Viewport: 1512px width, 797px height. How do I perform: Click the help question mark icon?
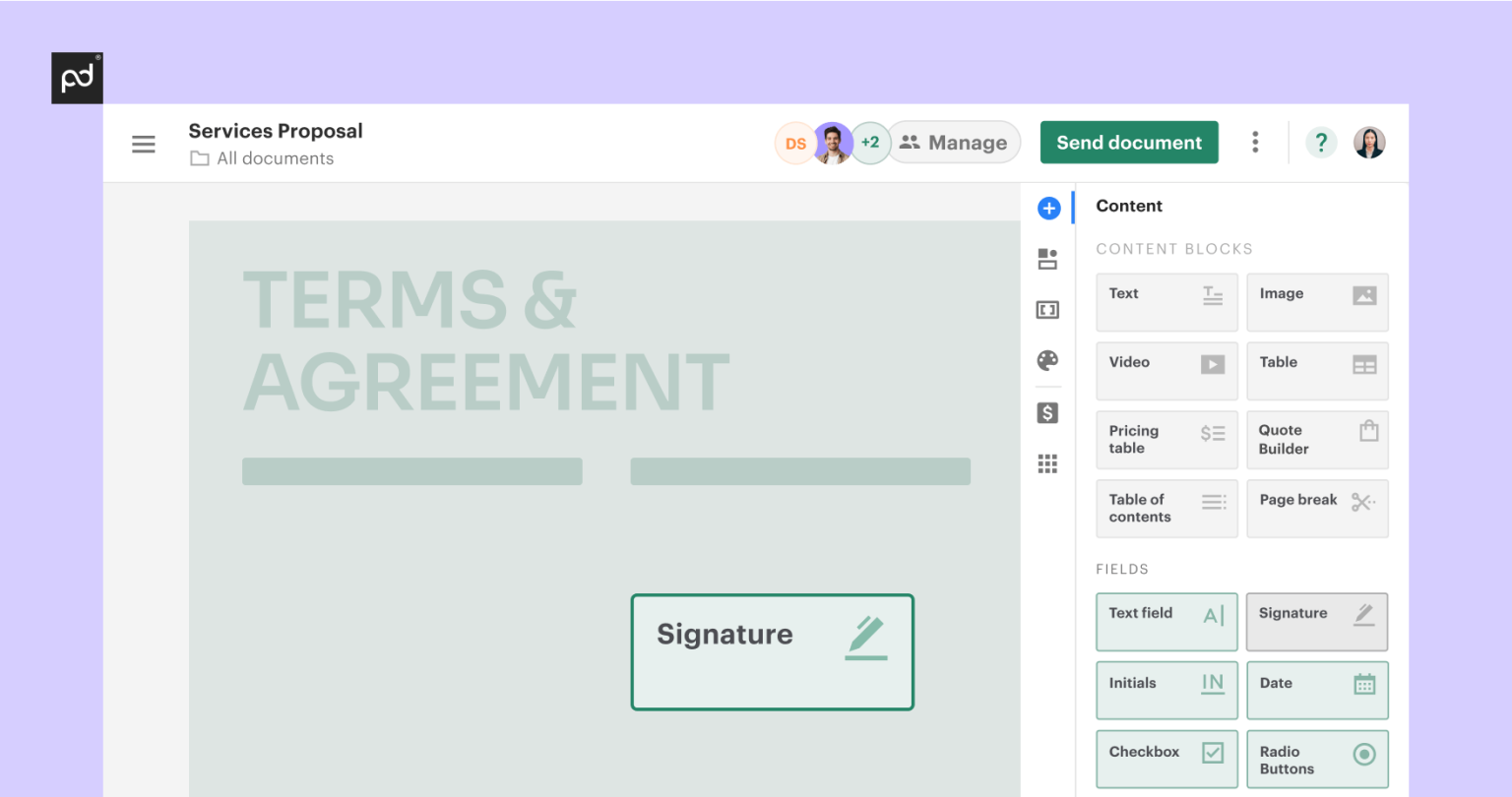click(1321, 142)
